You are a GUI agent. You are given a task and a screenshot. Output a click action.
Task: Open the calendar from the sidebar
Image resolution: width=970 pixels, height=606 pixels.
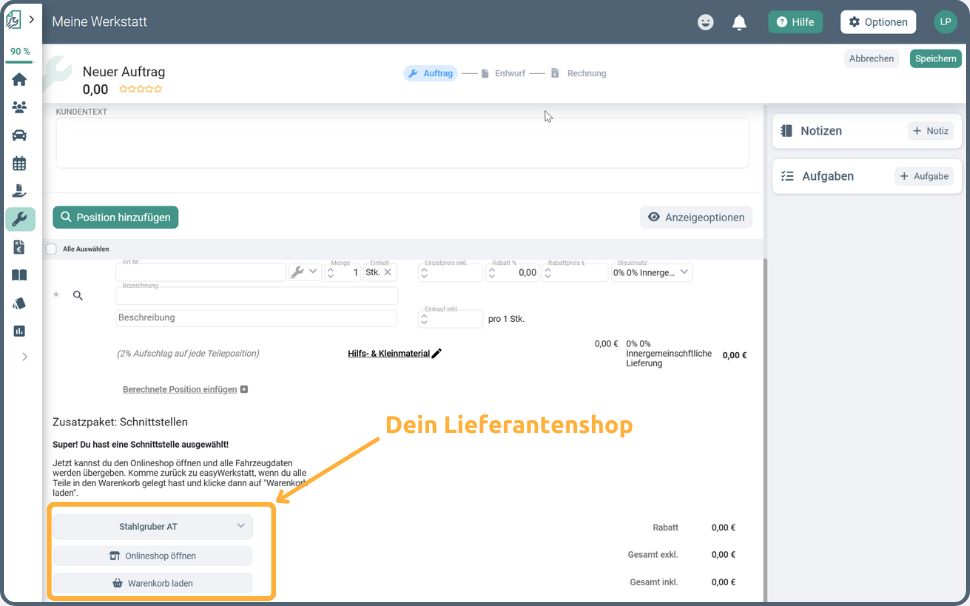[19, 163]
